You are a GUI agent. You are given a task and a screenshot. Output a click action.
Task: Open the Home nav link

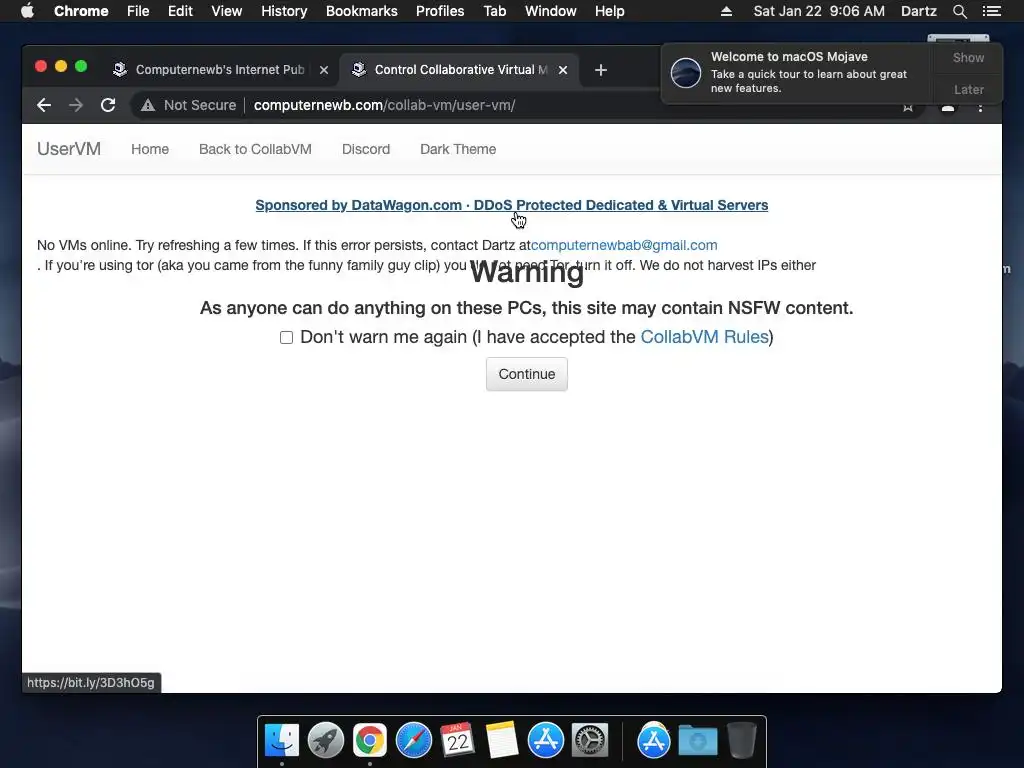(150, 149)
